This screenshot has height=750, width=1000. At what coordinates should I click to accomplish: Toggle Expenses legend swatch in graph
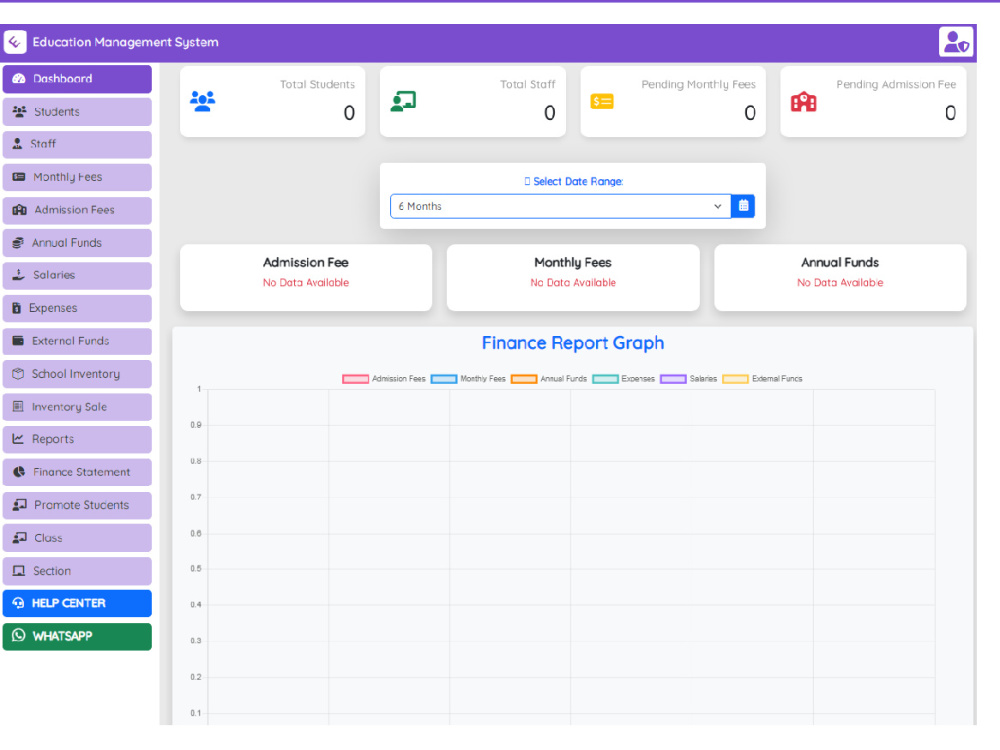(605, 379)
